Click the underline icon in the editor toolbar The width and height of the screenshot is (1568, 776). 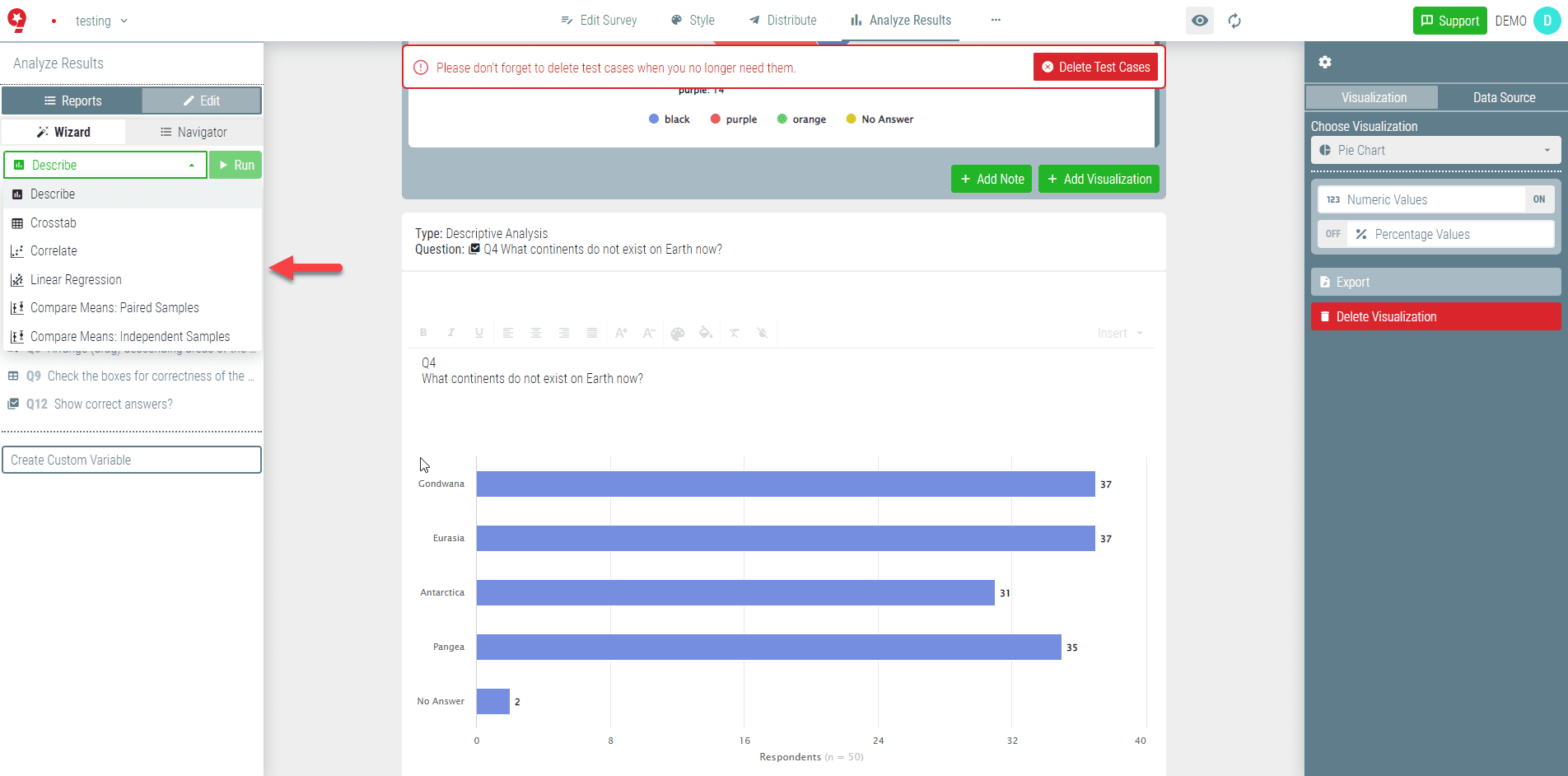tap(479, 332)
